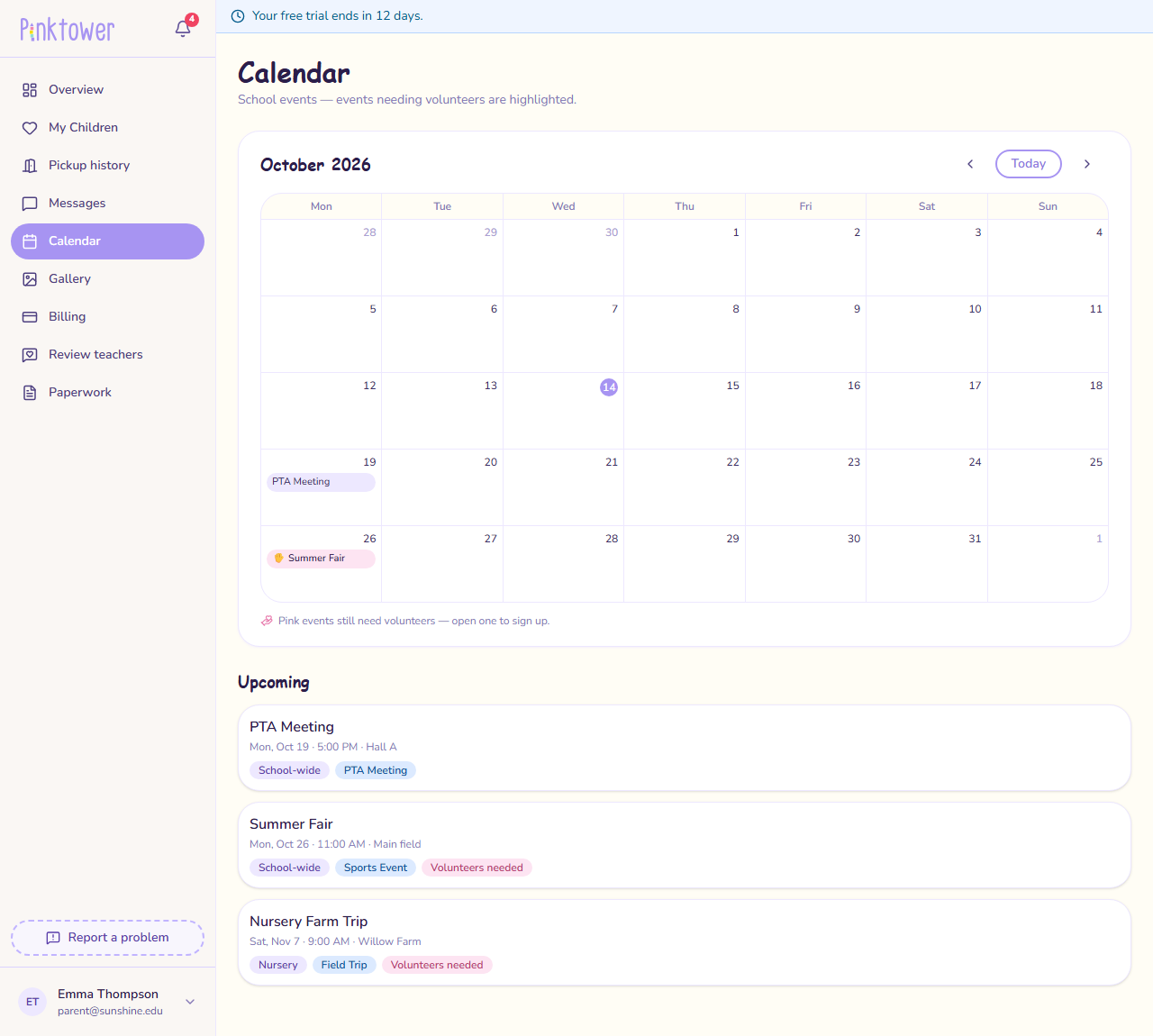Image resolution: width=1153 pixels, height=1036 pixels.
Task: Open the Summer Fair event on October 26
Action: (x=321, y=559)
